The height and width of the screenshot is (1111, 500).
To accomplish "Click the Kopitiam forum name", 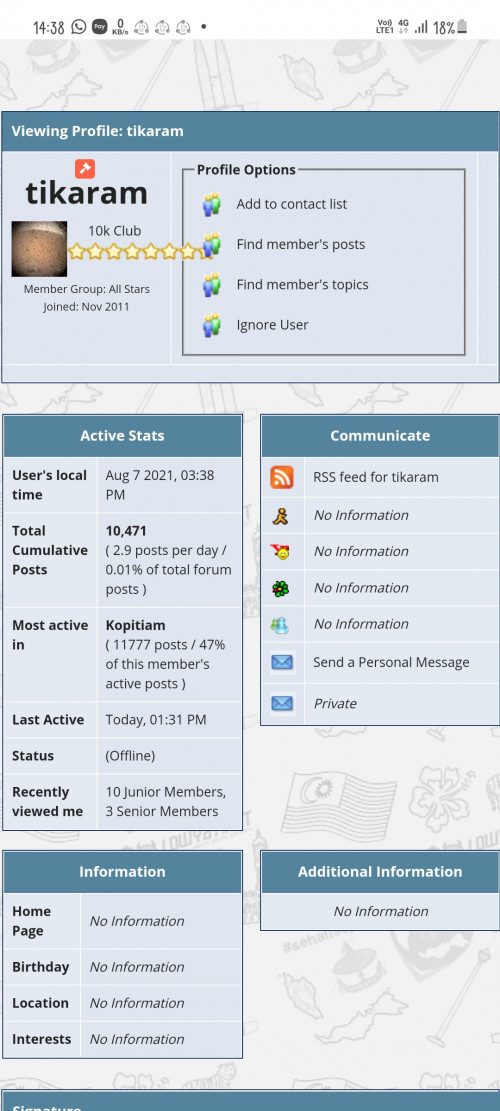I will tap(135, 626).
